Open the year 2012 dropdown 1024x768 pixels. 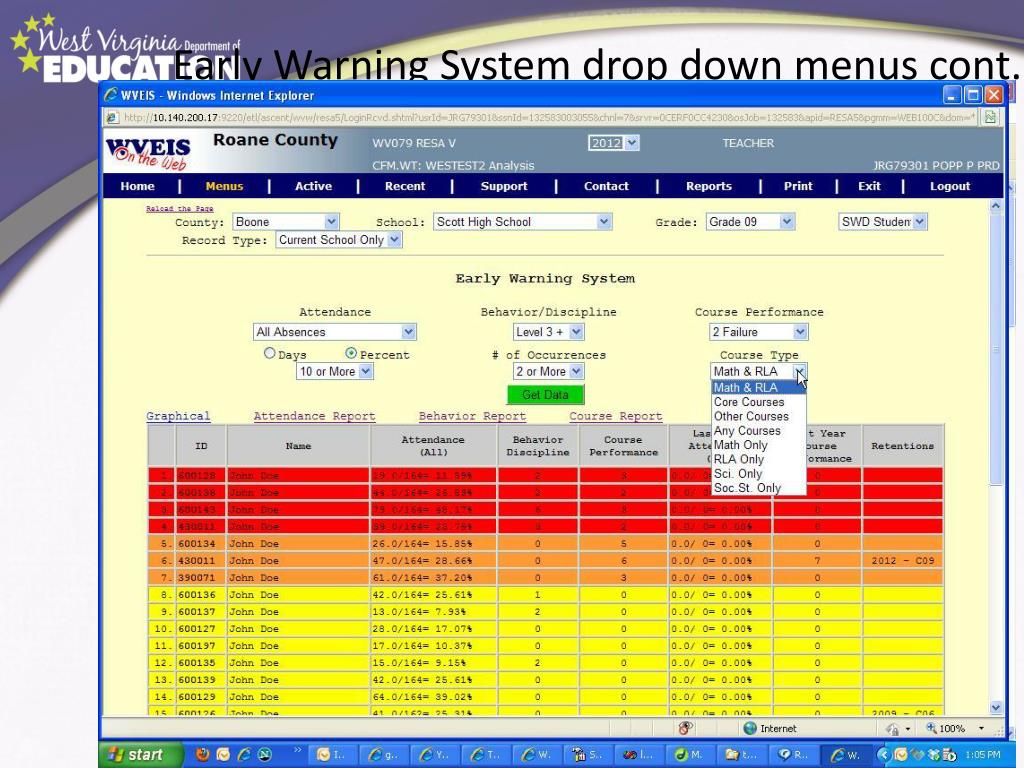pyautogui.click(x=613, y=143)
